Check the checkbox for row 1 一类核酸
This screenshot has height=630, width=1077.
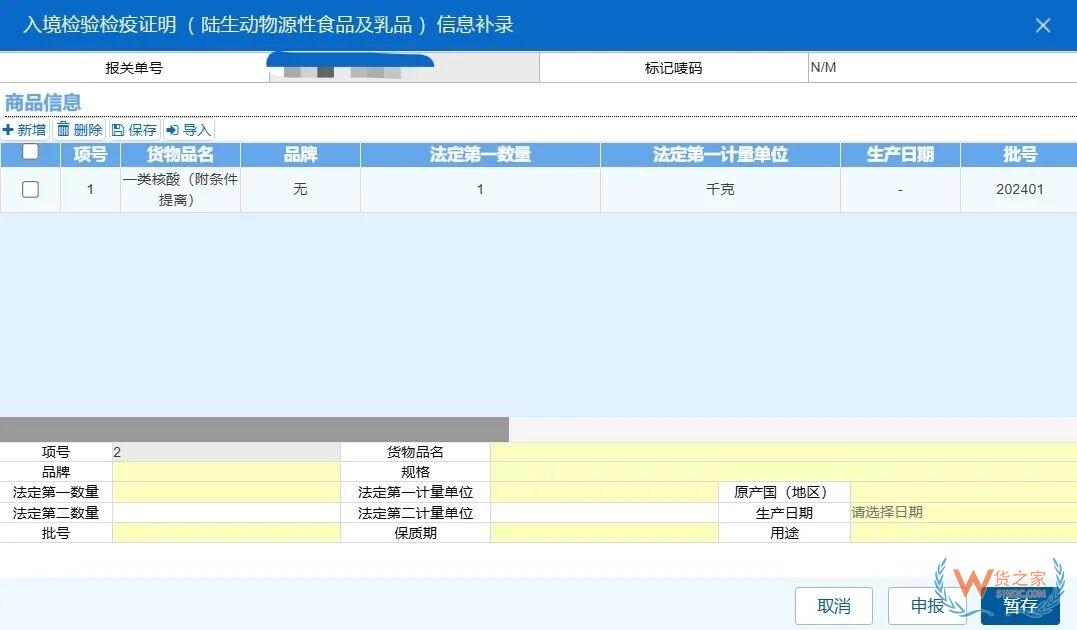point(30,189)
